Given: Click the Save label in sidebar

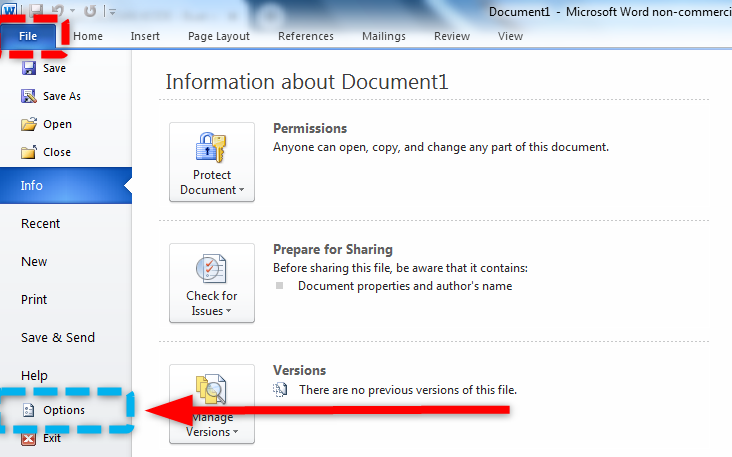Looking at the screenshot, I should pyautogui.click(x=55, y=68).
